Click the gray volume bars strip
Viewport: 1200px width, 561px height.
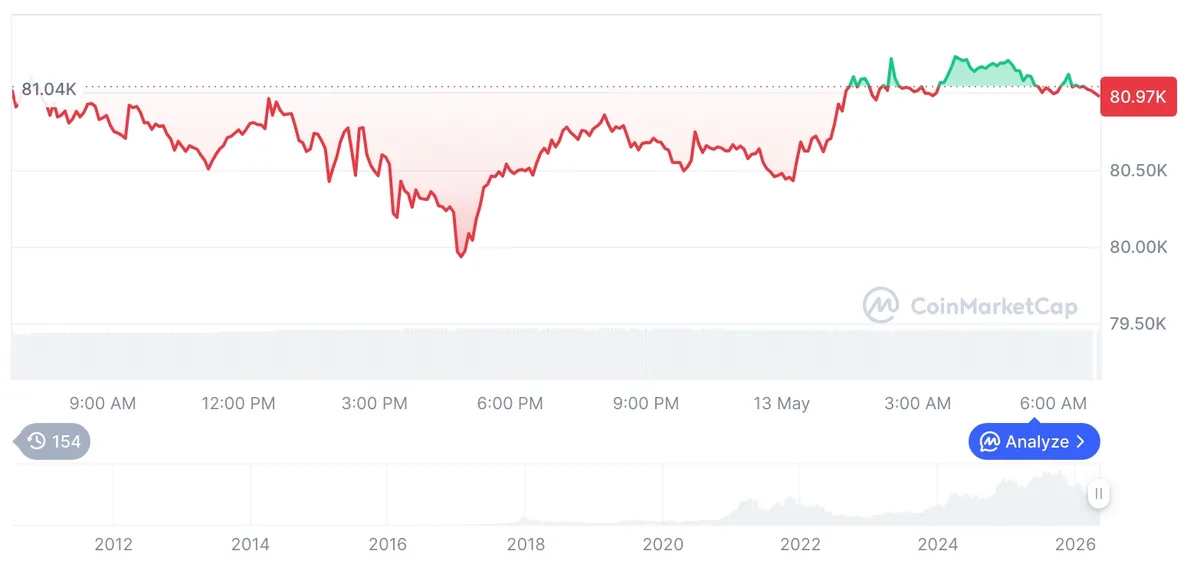coord(555,354)
